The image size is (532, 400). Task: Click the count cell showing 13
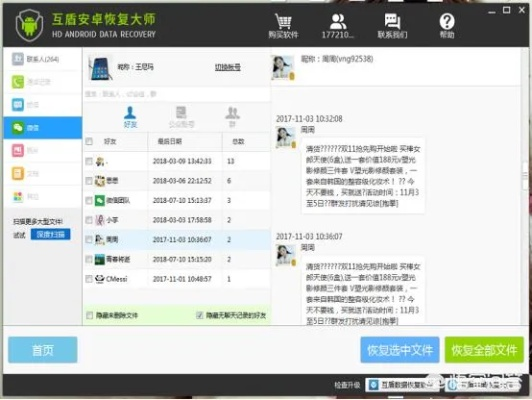231,161
